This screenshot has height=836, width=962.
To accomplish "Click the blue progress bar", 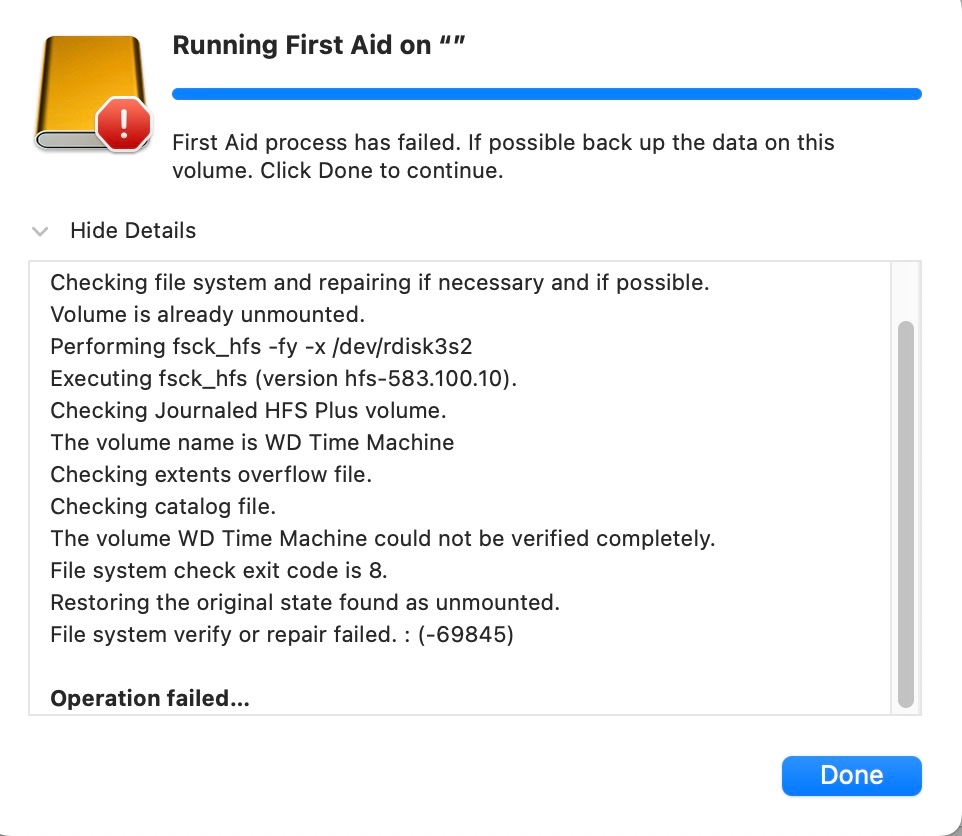I will (547, 93).
